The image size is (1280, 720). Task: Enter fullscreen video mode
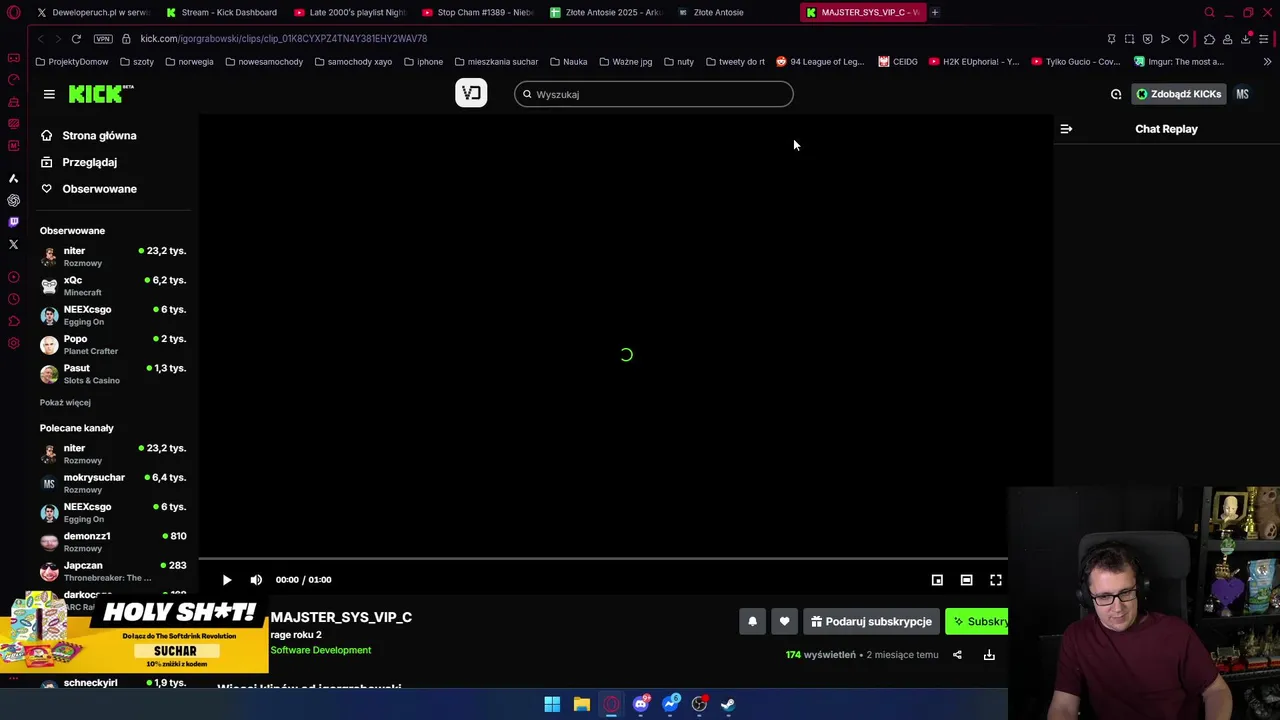coord(996,580)
